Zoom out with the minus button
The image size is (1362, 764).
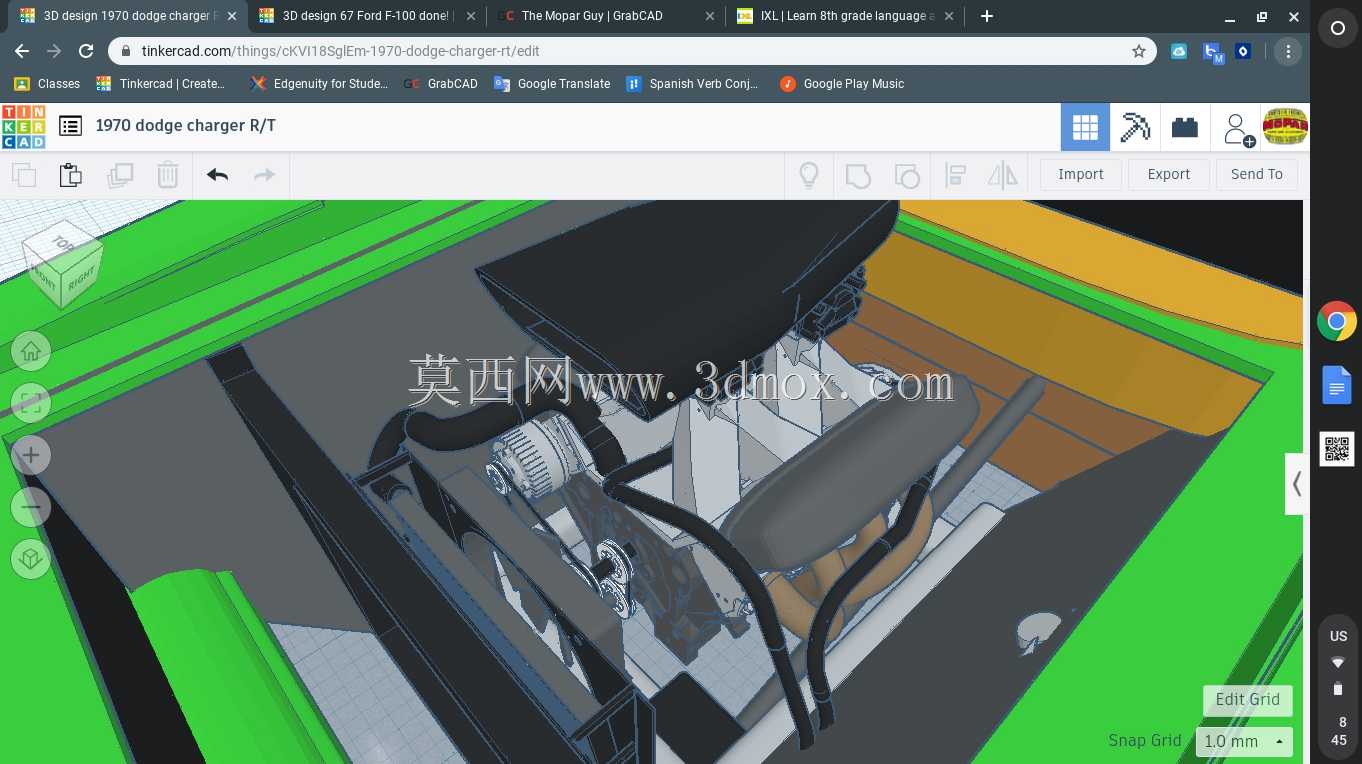click(x=31, y=507)
